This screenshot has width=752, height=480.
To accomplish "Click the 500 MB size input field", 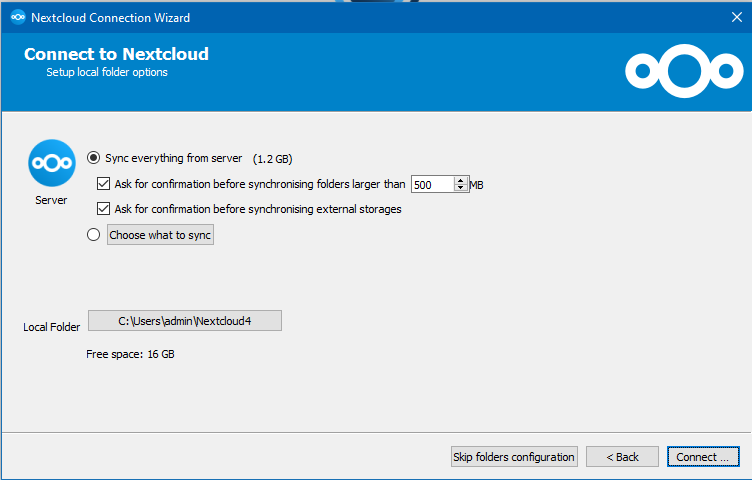I will 432,184.
